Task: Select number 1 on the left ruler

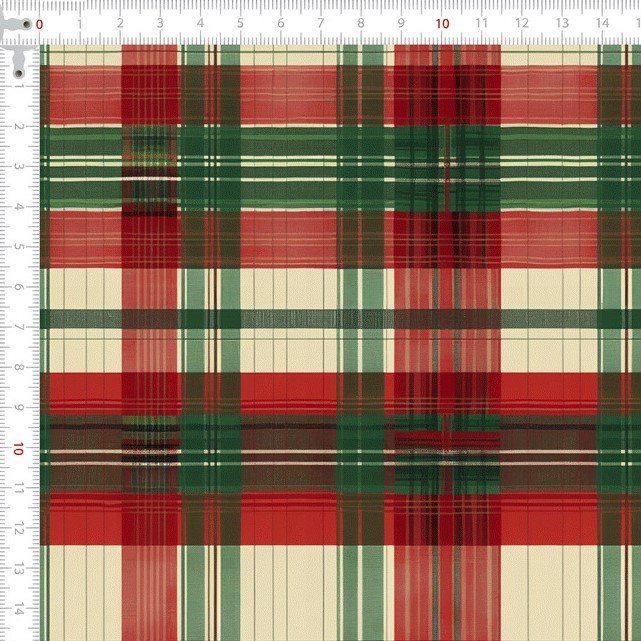Action: coord(19,85)
